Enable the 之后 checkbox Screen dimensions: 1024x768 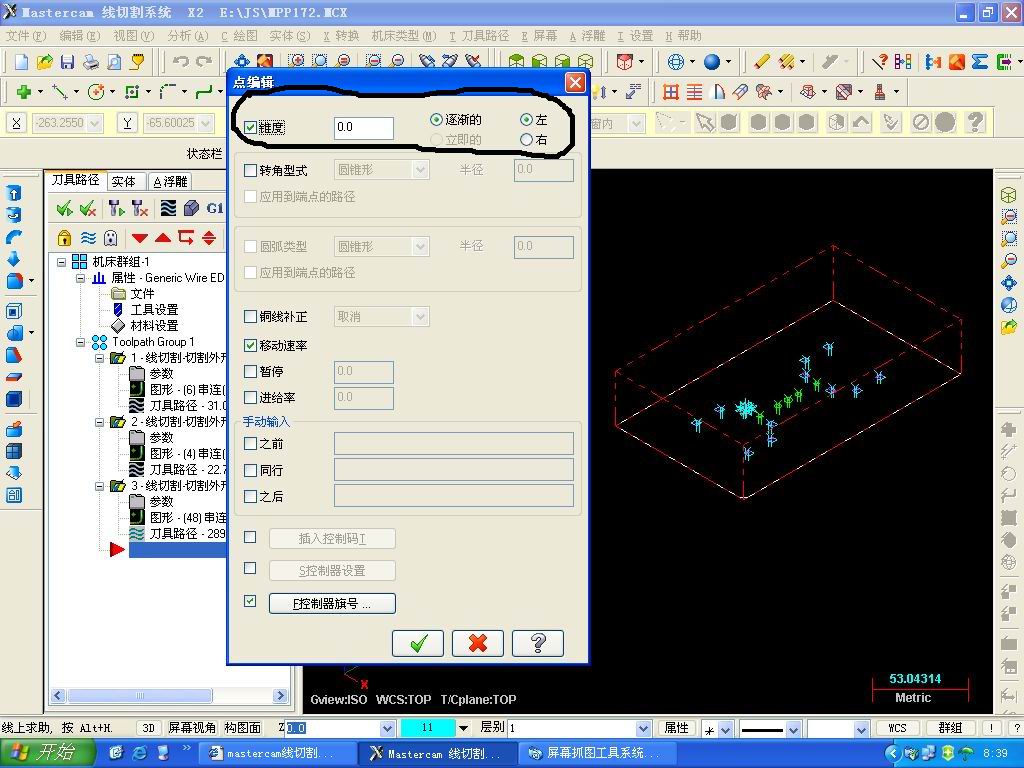pos(250,496)
